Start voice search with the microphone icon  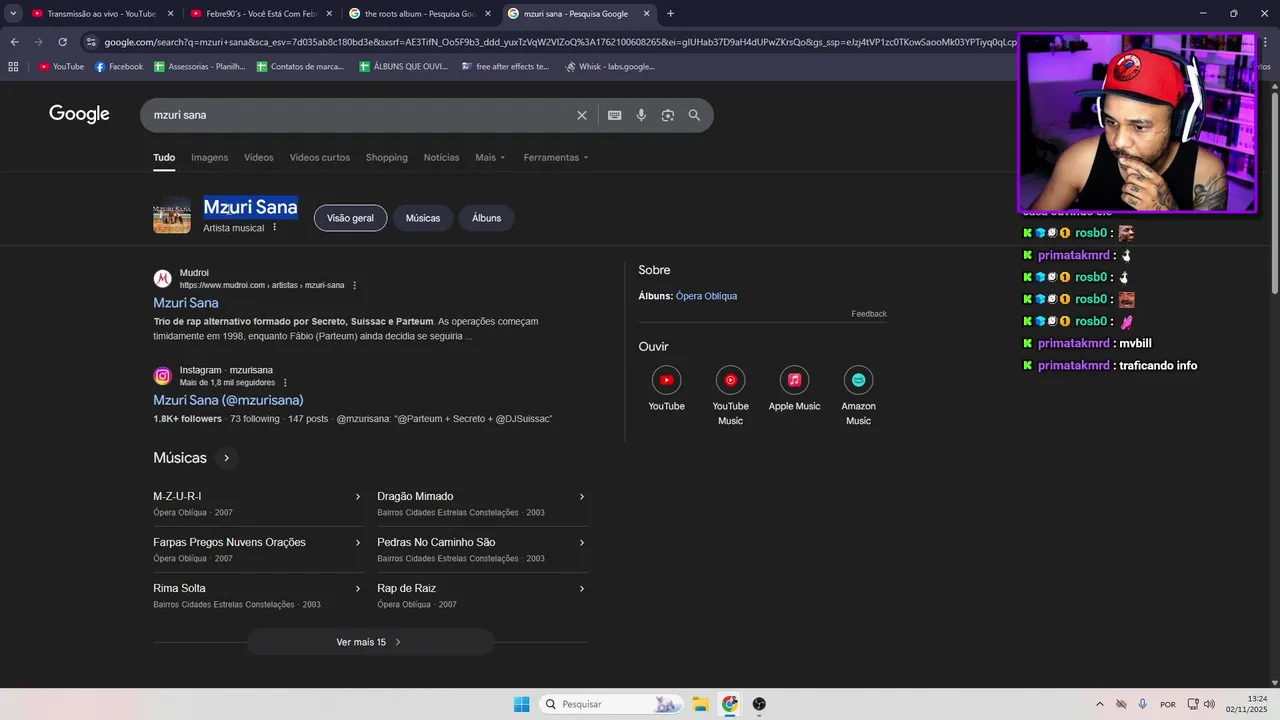pos(641,115)
